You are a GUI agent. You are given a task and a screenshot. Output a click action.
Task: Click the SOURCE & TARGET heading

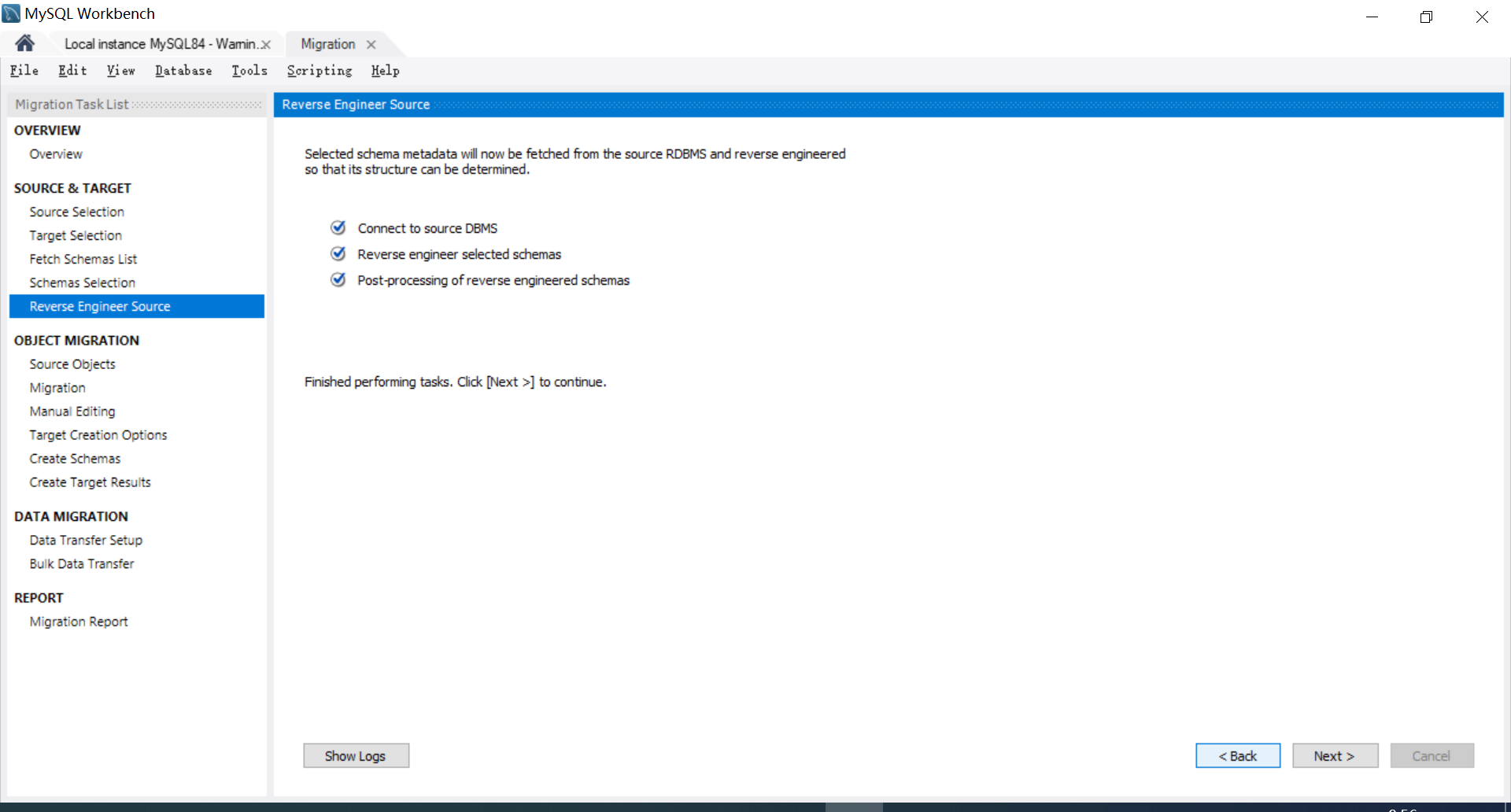(x=72, y=189)
